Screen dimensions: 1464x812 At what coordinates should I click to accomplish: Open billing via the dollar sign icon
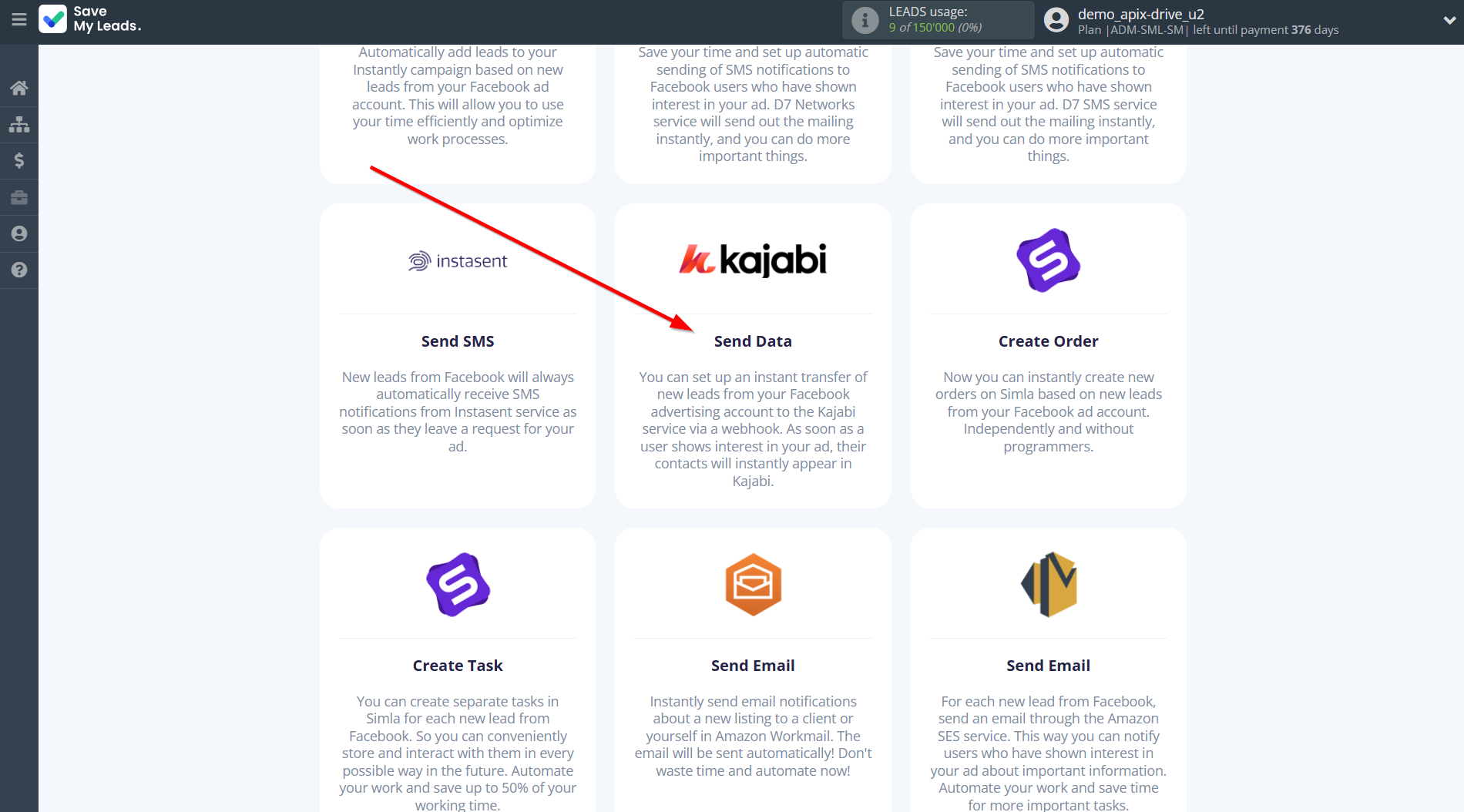click(x=18, y=160)
